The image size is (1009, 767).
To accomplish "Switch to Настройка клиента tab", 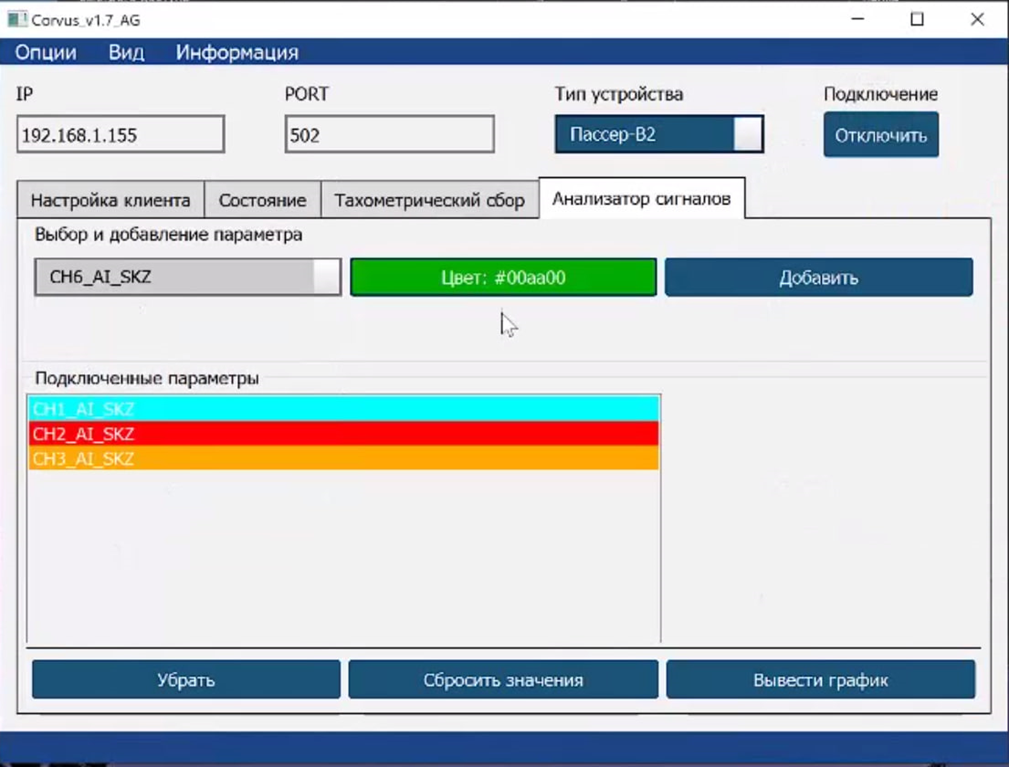I will click(x=110, y=200).
